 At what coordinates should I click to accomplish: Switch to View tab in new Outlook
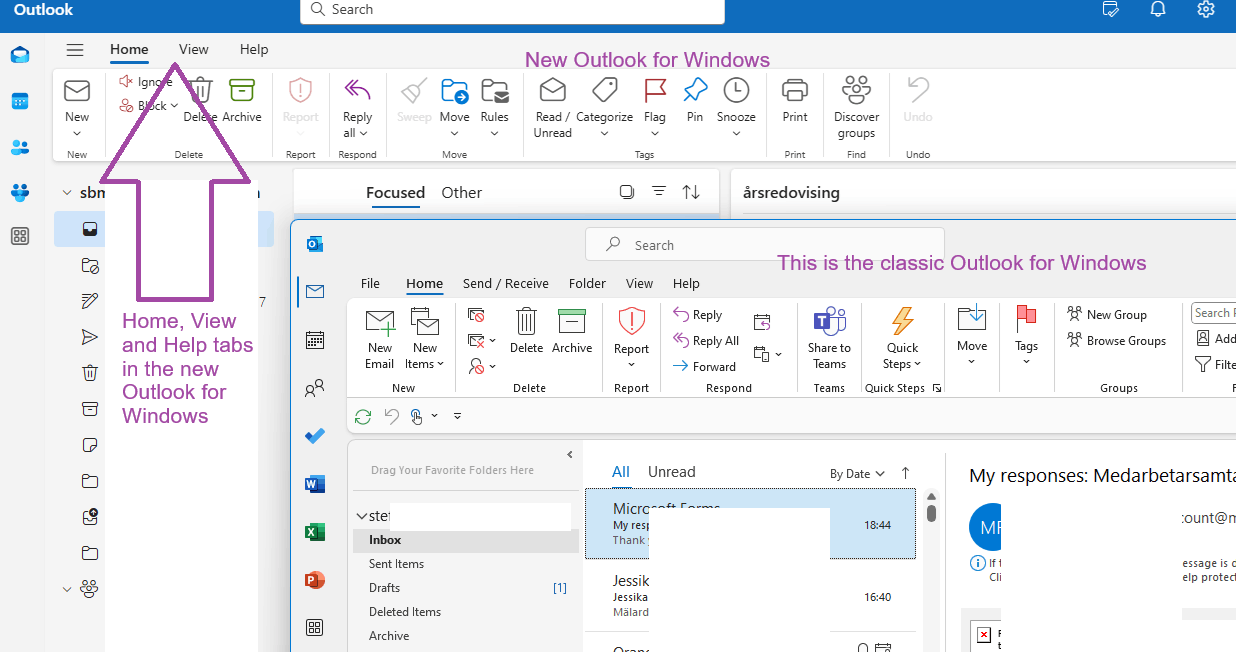tap(194, 49)
